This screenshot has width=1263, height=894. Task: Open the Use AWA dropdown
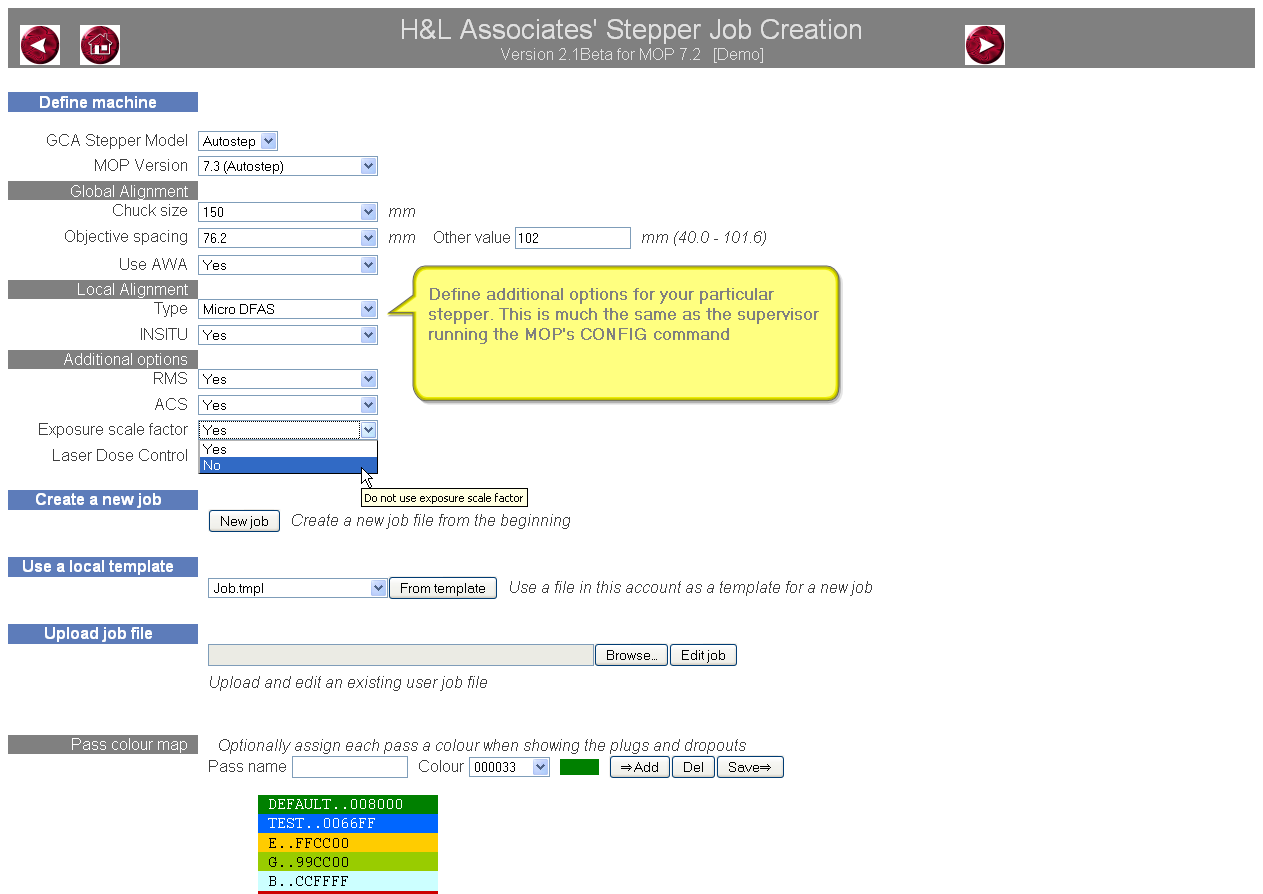click(288, 265)
